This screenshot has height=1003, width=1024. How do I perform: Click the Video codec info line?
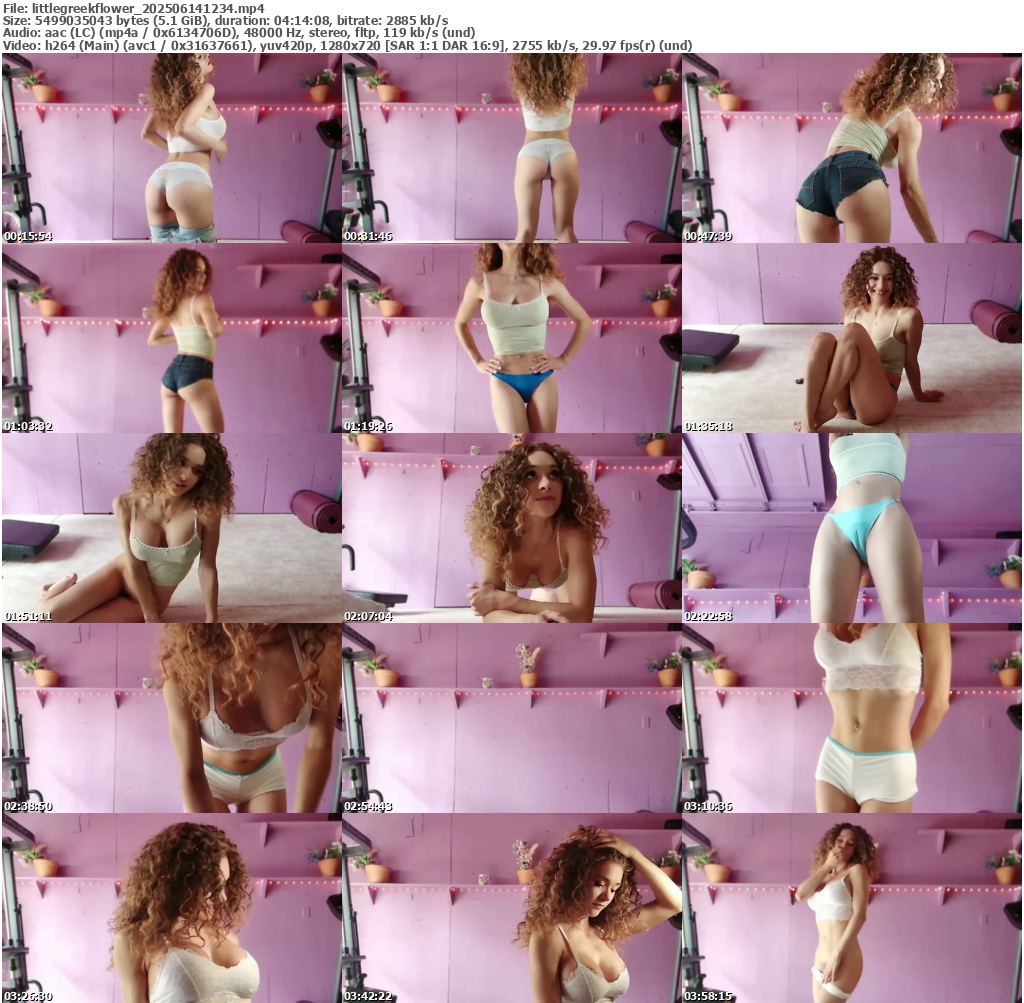coord(347,46)
